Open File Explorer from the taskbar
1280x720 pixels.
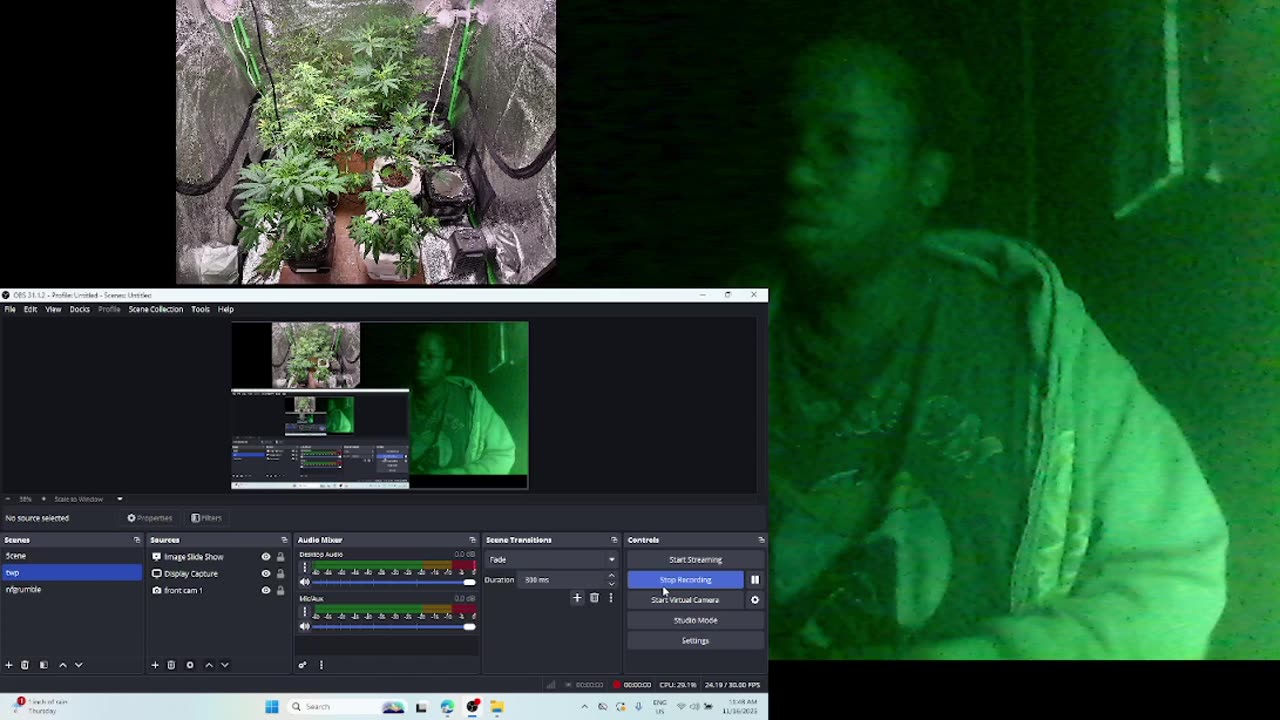[497, 707]
